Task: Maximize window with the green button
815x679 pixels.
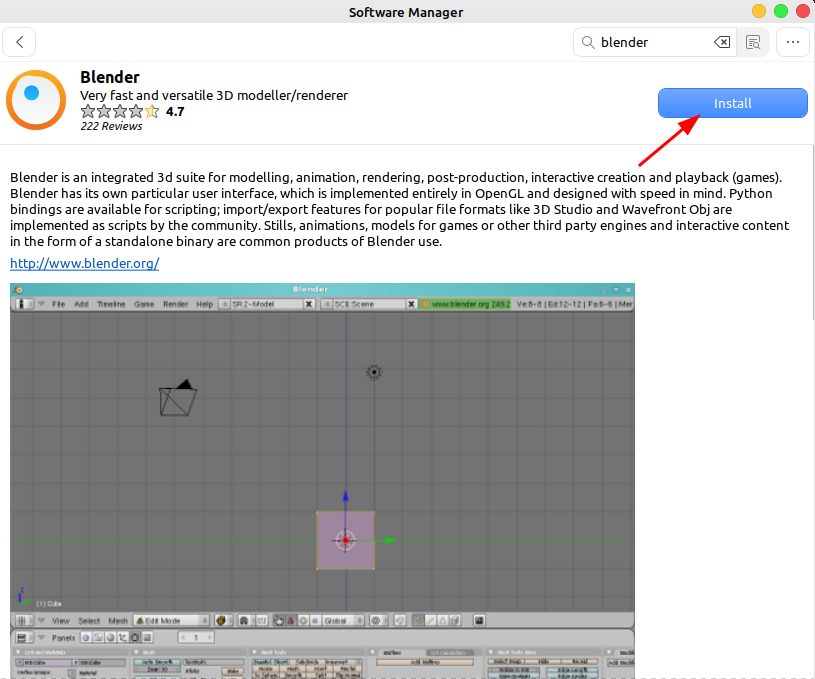Action: tap(781, 11)
